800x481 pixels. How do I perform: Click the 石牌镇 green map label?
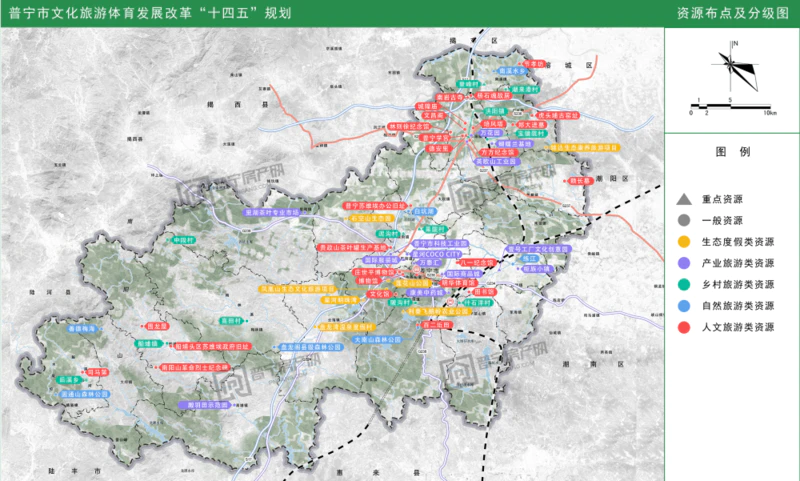click(150, 343)
